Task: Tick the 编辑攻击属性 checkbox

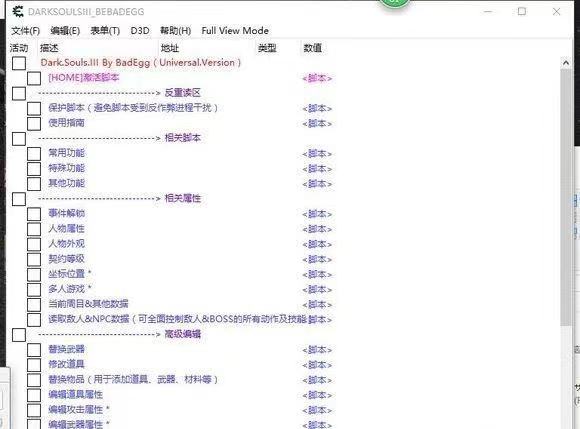Action: (34, 410)
